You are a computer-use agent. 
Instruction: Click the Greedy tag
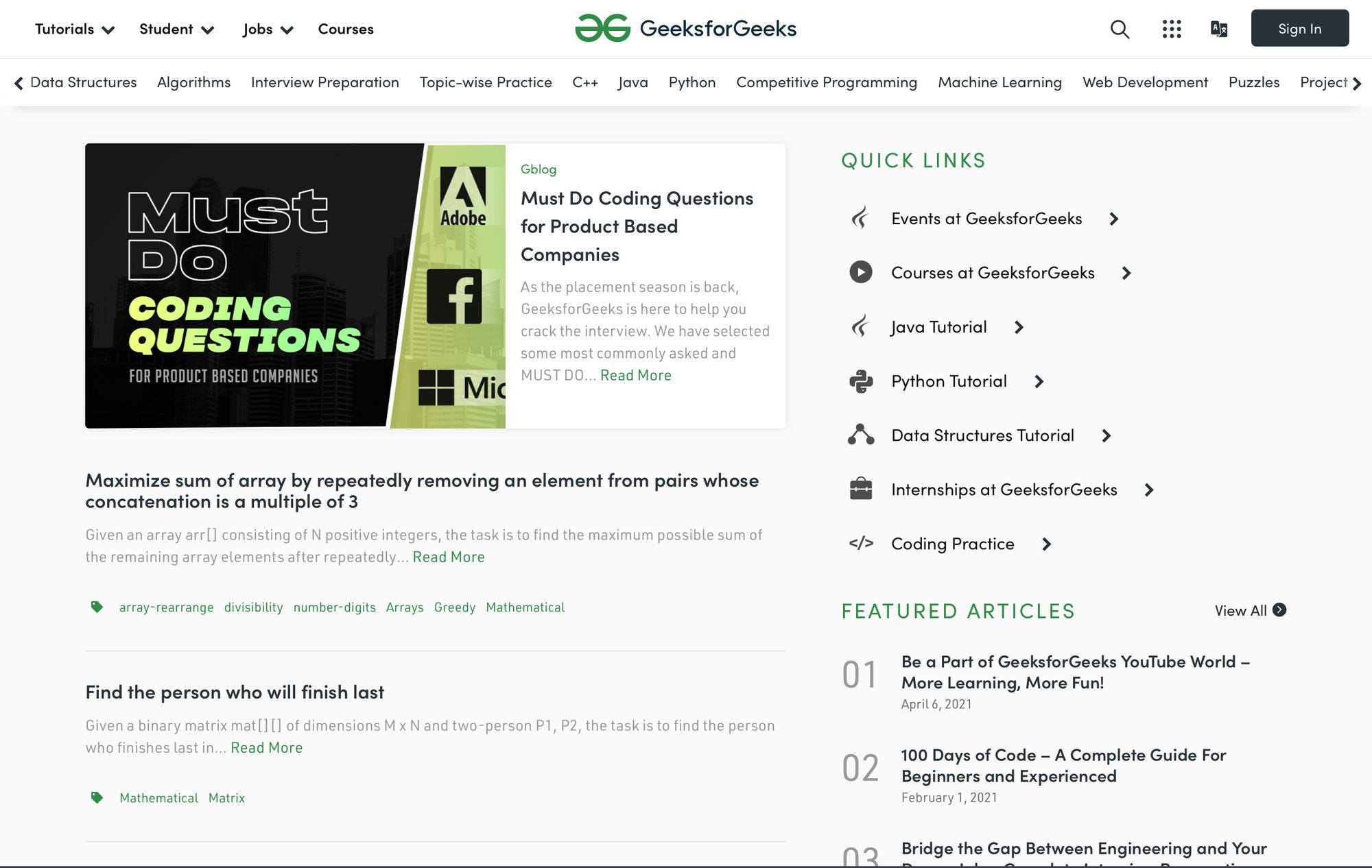[x=455, y=607]
